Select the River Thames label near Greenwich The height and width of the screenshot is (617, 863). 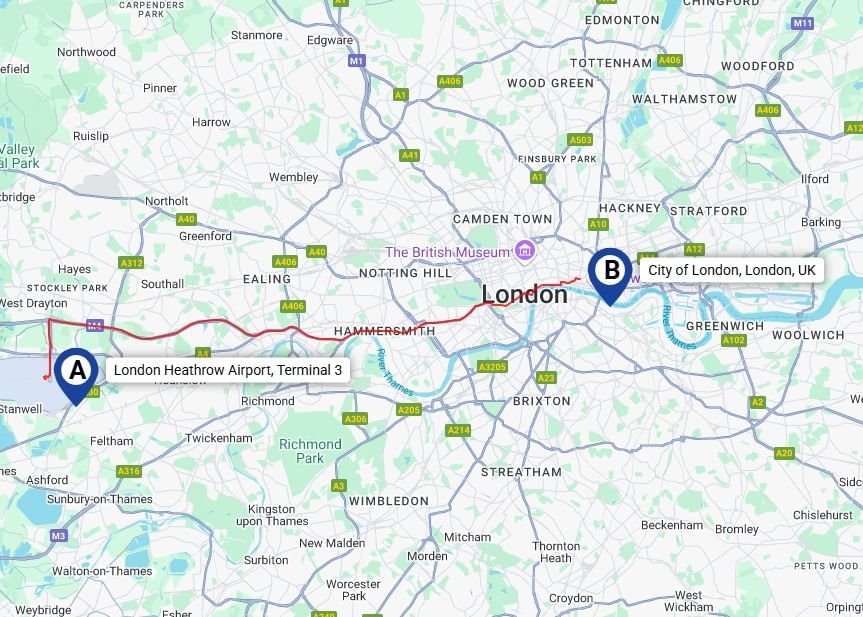[678, 328]
